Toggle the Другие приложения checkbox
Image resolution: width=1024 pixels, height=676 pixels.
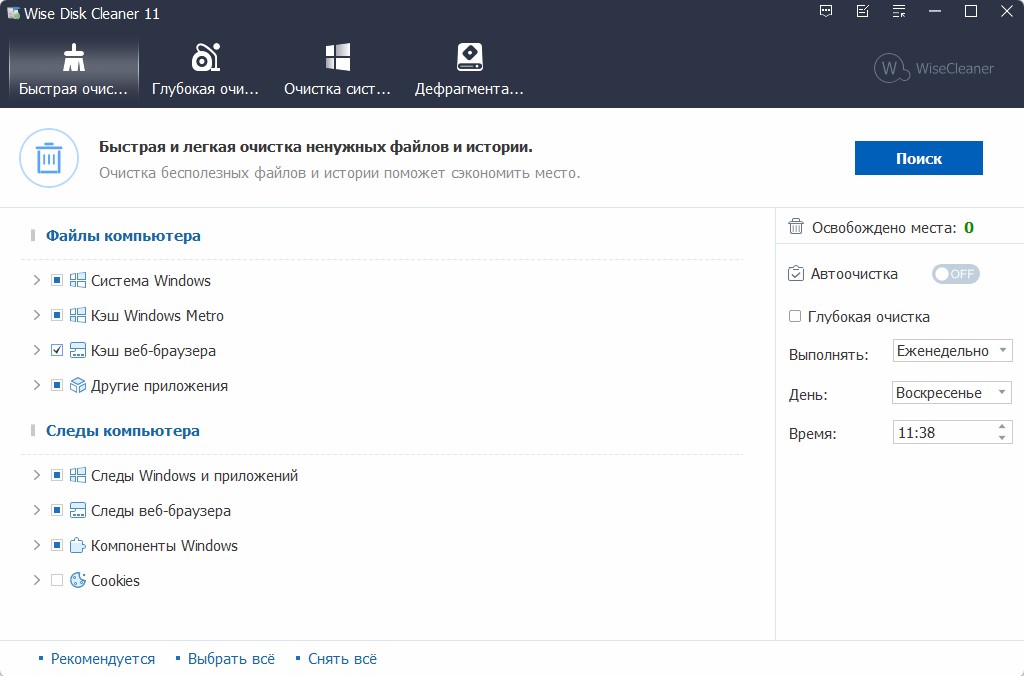click(57, 385)
